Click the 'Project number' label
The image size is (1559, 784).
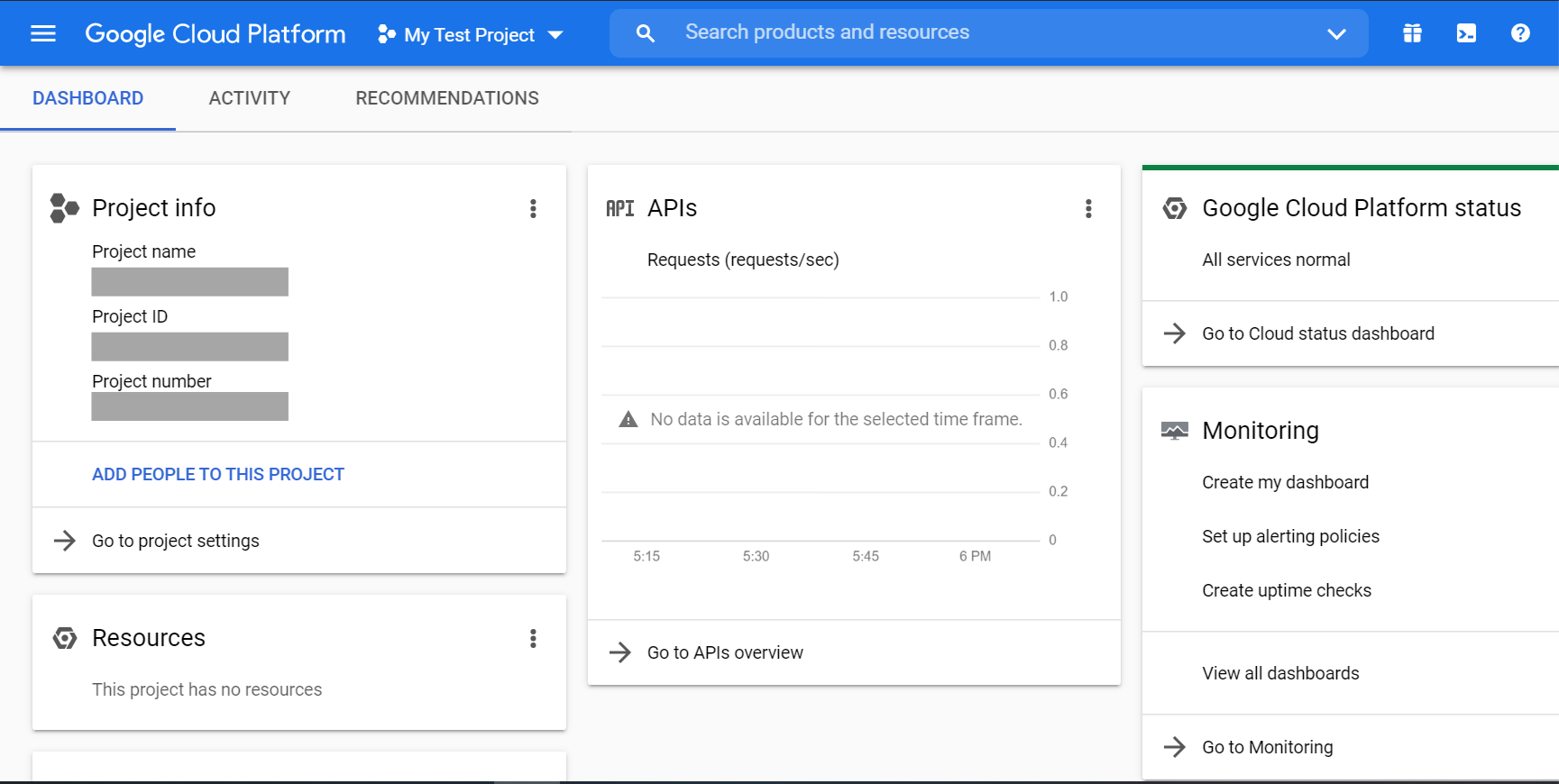pyautogui.click(x=151, y=381)
